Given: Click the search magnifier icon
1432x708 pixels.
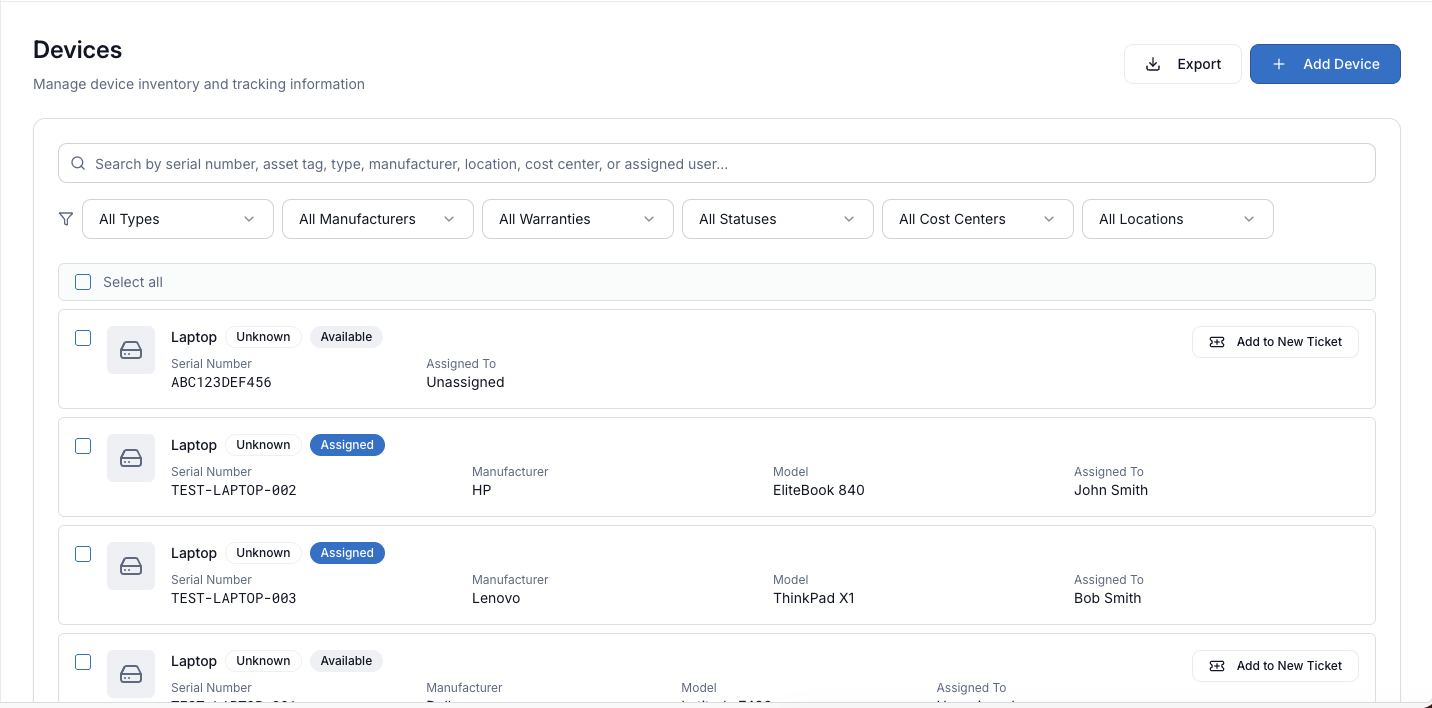Looking at the screenshot, I should pyautogui.click(x=78, y=164).
